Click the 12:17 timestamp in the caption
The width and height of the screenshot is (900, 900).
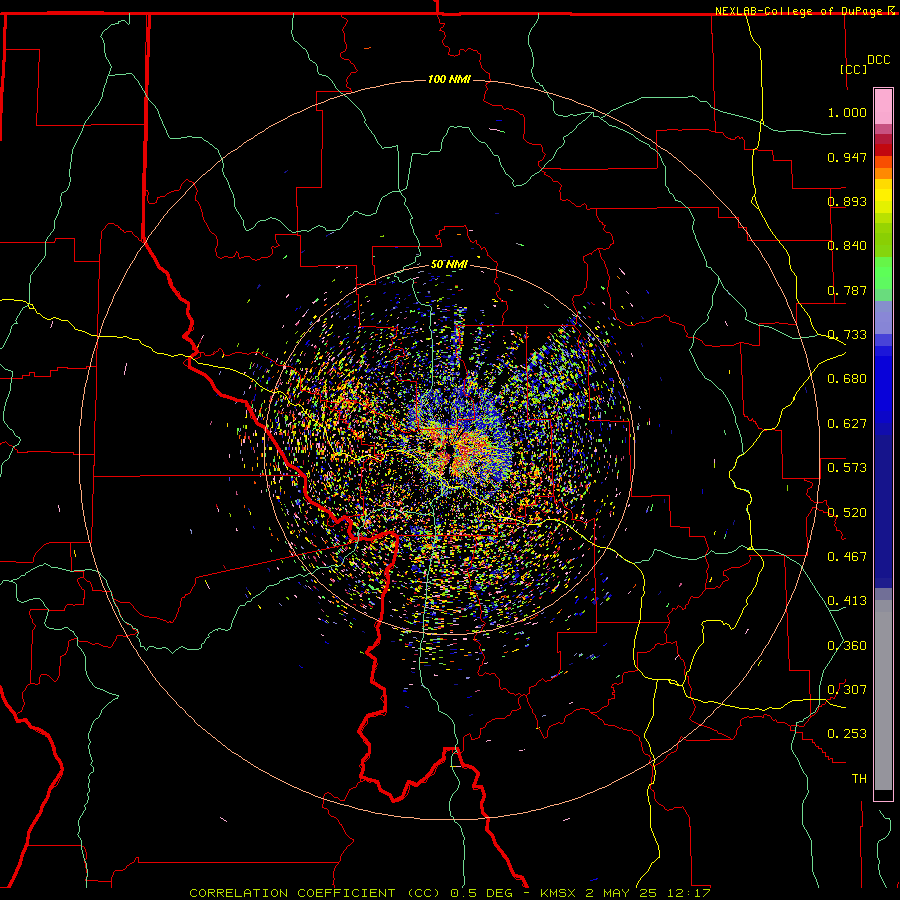(689, 893)
